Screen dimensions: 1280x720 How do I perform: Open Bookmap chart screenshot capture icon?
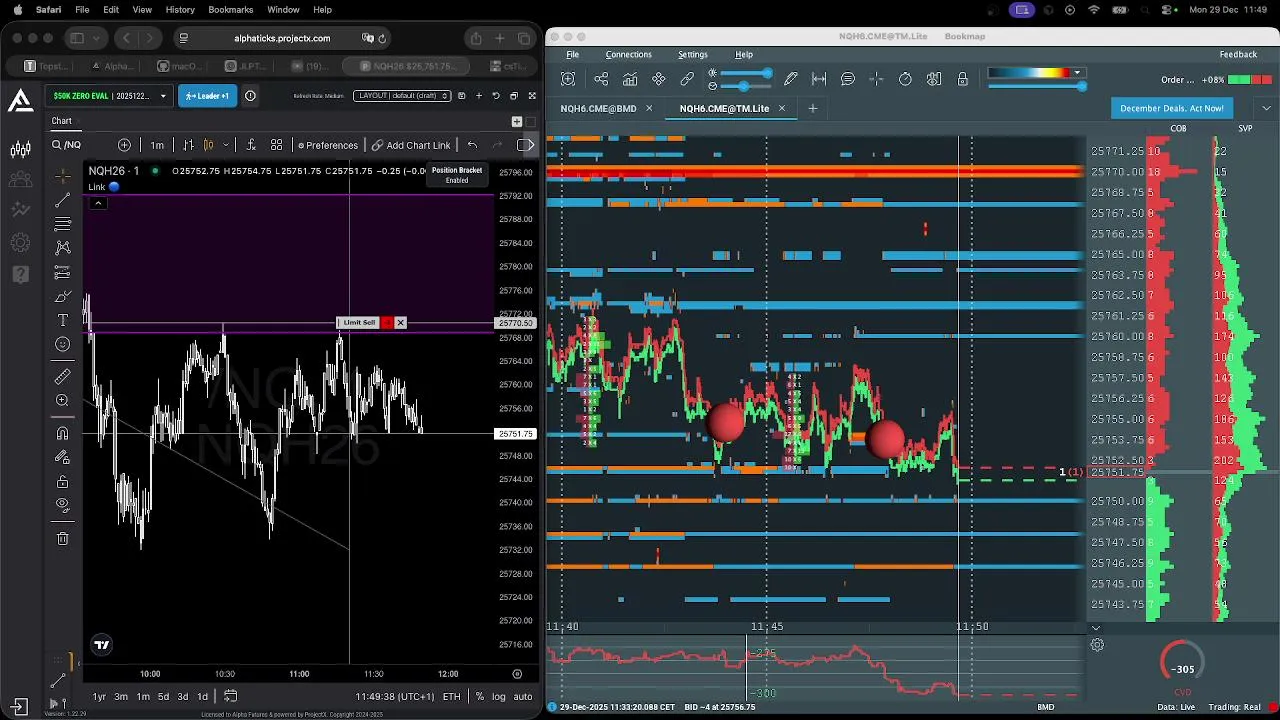coord(568,79)
